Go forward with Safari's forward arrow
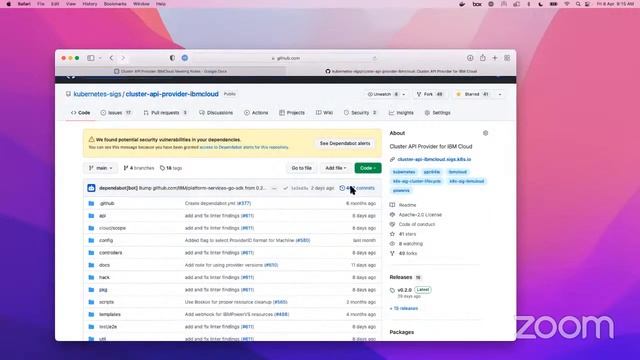Screen dimensions: 640x360 coord(123,58)
